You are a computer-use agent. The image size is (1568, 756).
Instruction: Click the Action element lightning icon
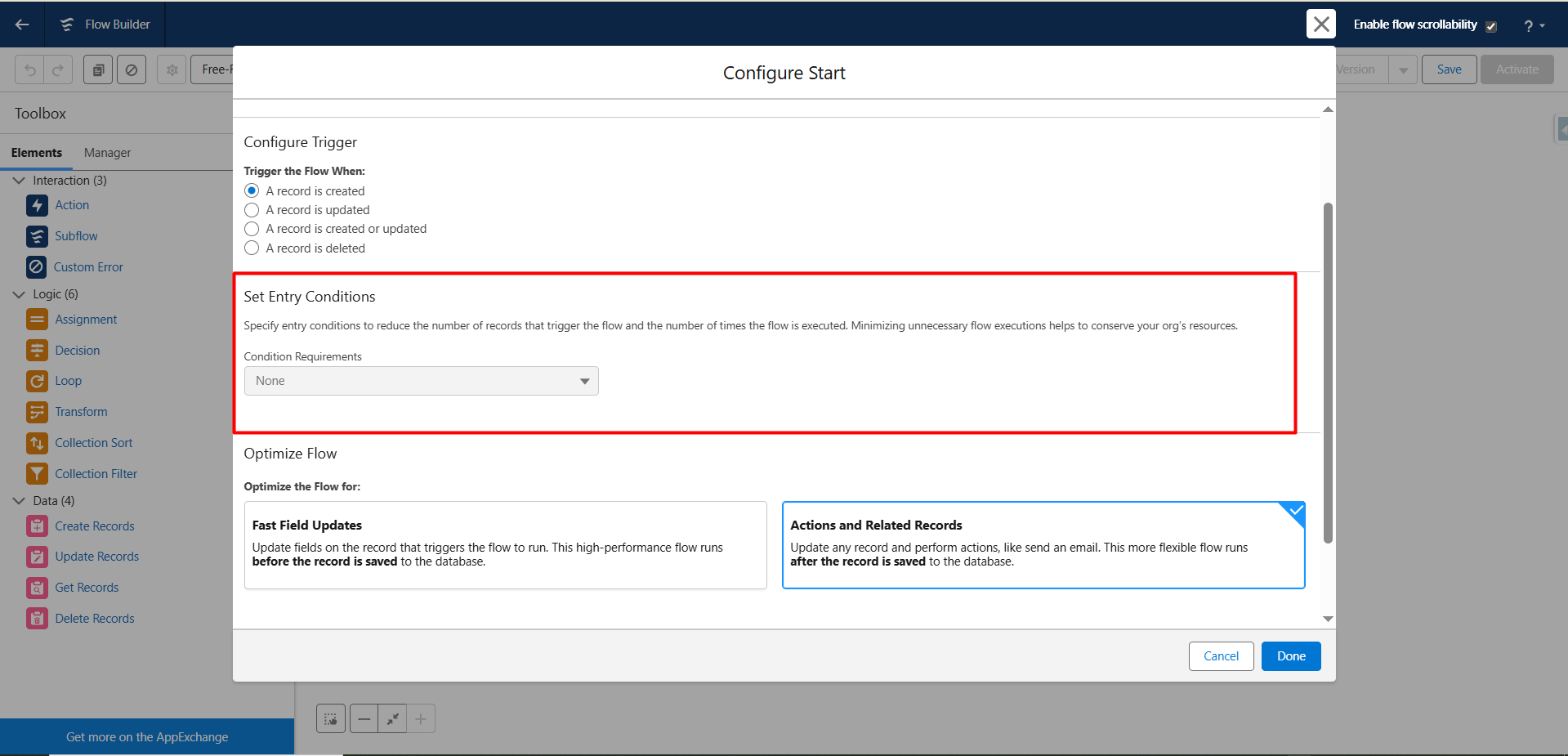point(37,205)
